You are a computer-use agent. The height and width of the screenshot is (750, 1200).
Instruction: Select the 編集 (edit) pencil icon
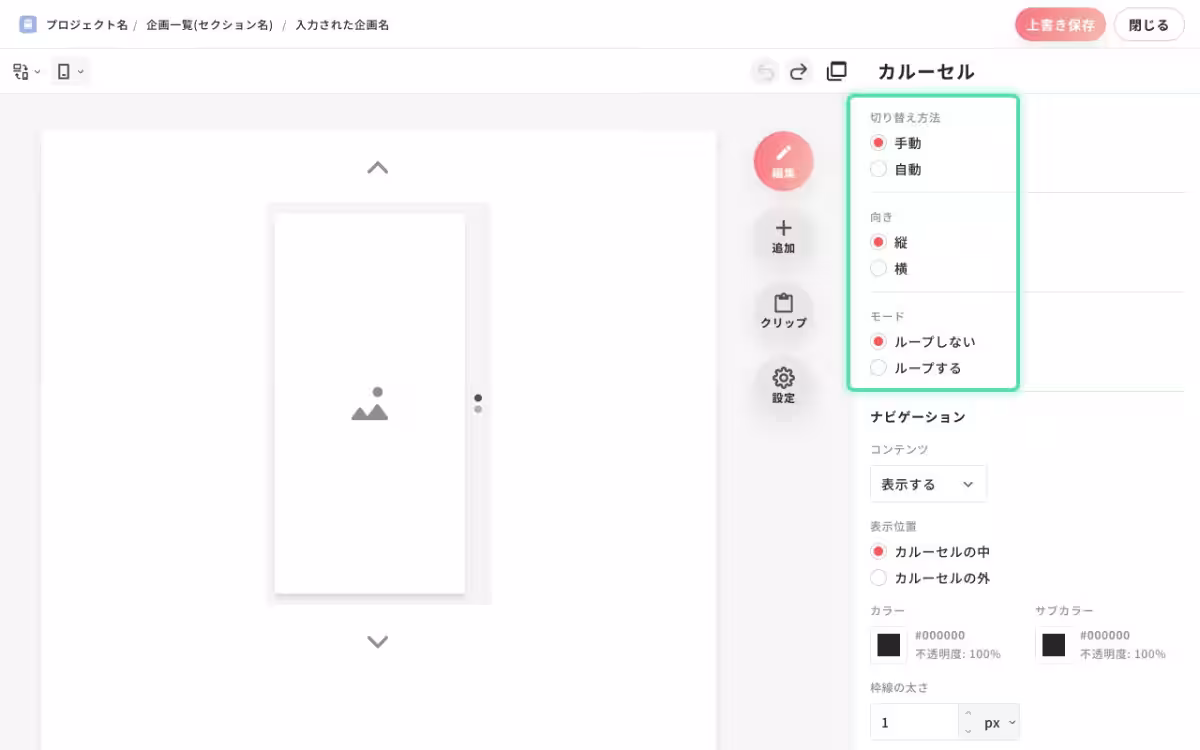pyautogui.click(x=783, y=160)
